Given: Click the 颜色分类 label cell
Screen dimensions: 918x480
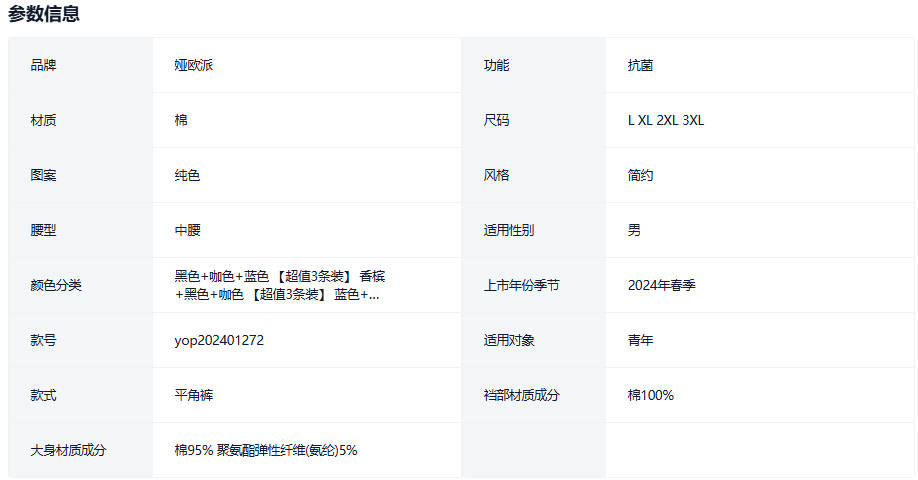Looking at the screenshot, I should (56, 285).
